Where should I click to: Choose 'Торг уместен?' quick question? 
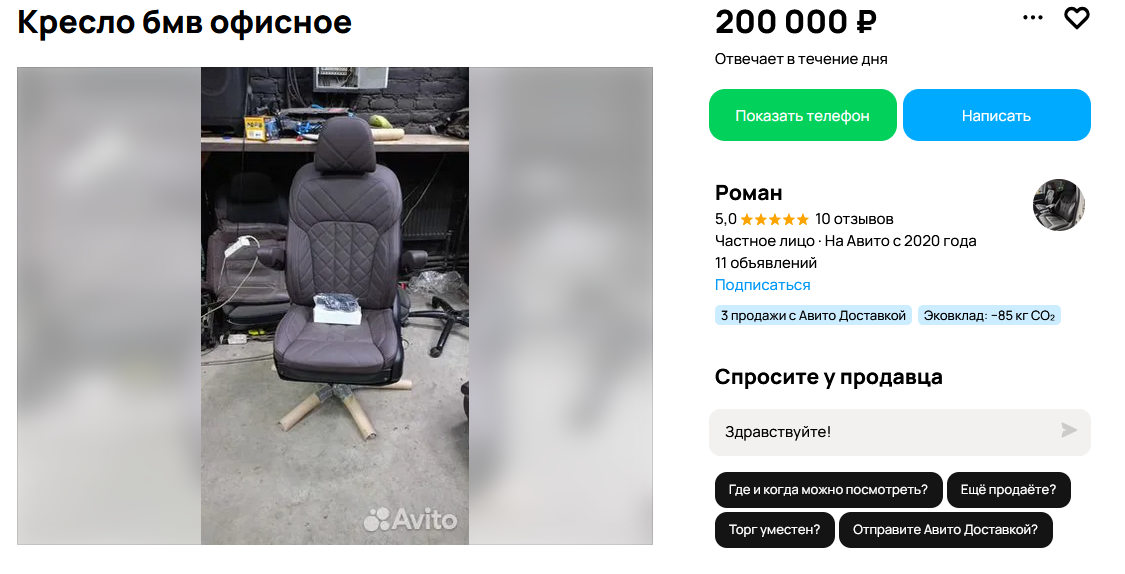click(774, 530)
